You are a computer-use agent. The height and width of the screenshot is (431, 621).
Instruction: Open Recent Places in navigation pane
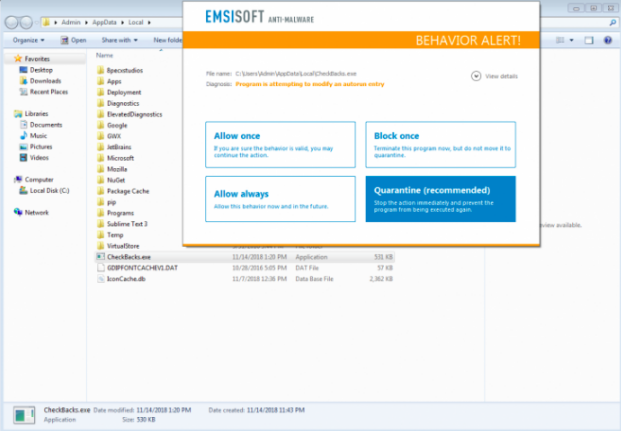[x=49, y=92]
